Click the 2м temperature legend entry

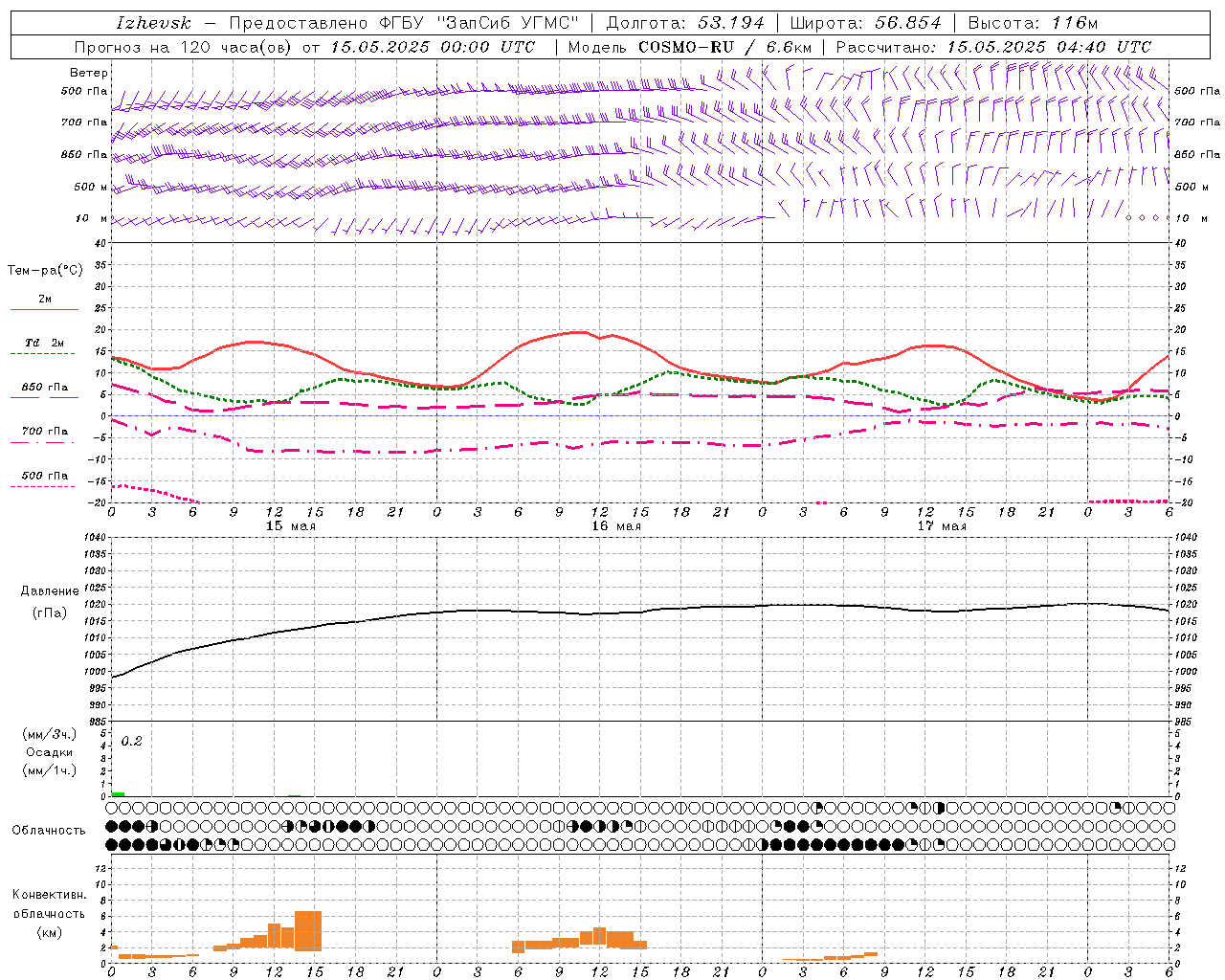[x=45, y=300]
